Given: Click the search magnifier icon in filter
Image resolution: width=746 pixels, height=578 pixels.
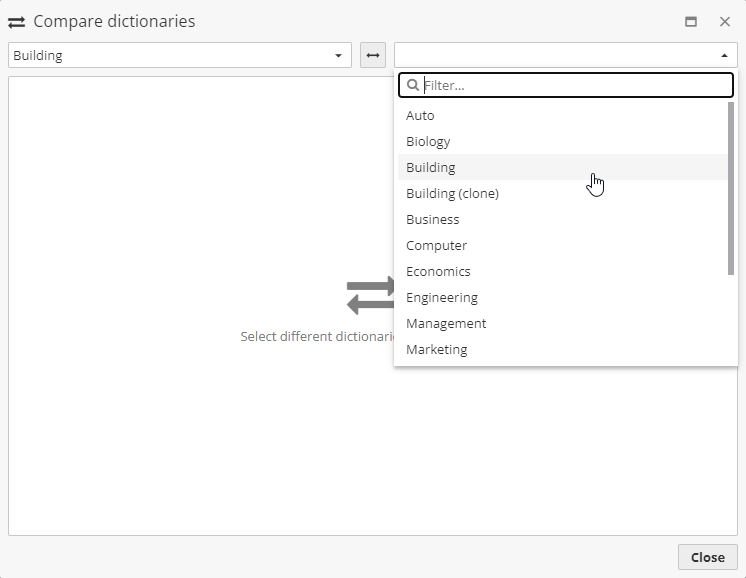Looking at the screenshot, I should coord(413,86).
